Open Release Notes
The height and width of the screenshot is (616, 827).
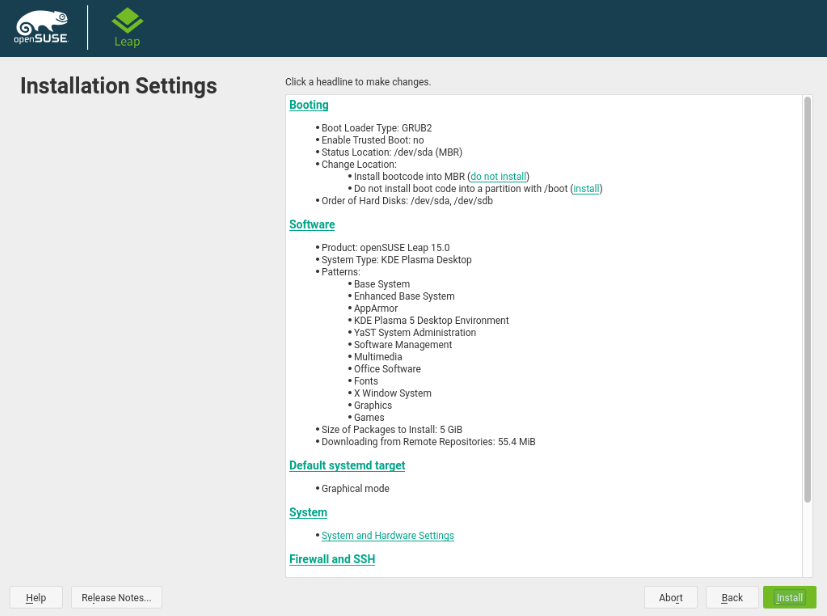tap(116, 598)
